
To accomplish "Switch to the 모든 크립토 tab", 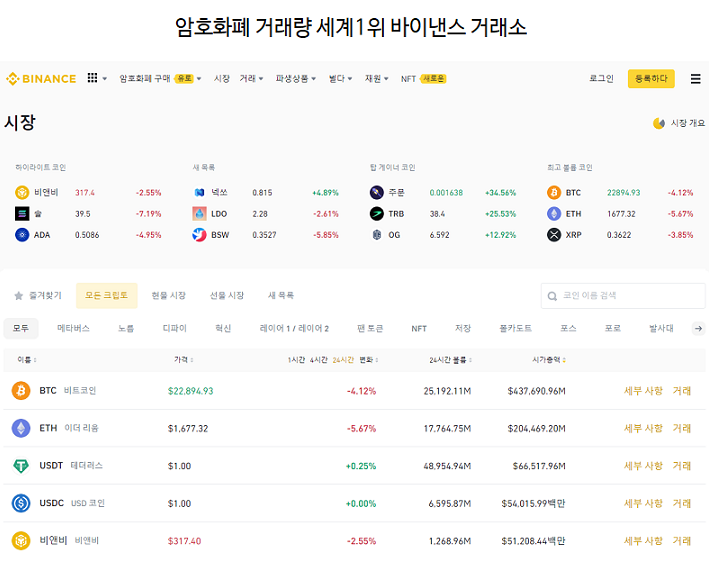I will click(x=106, y=295).
